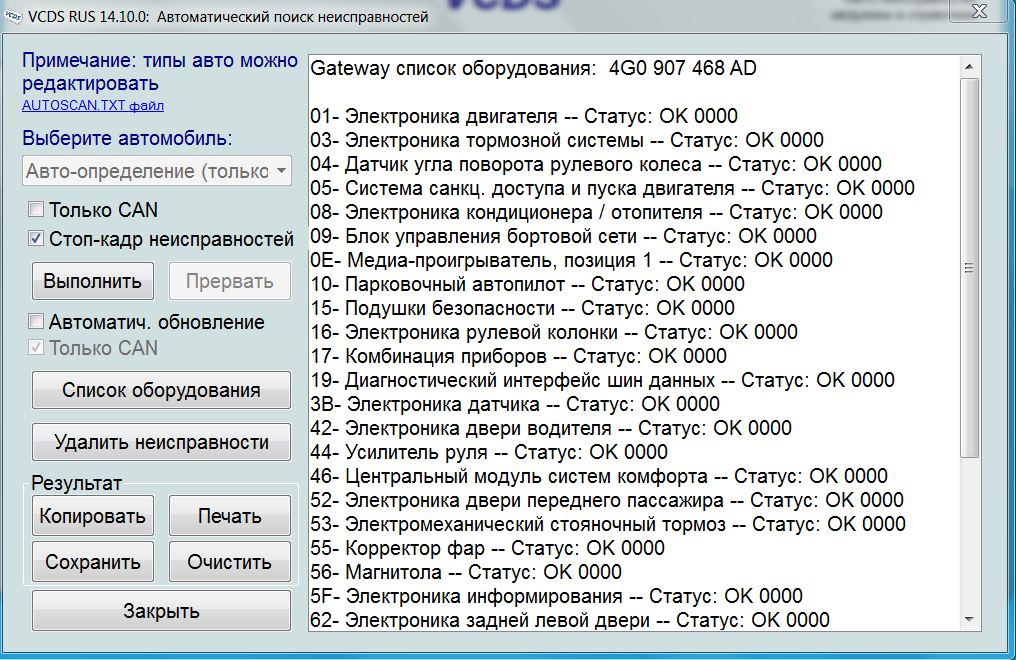Click the scrollbar down arrow
Image resolution: width=1016 pixels, height=660 pixels.
(x=968, y=619)
